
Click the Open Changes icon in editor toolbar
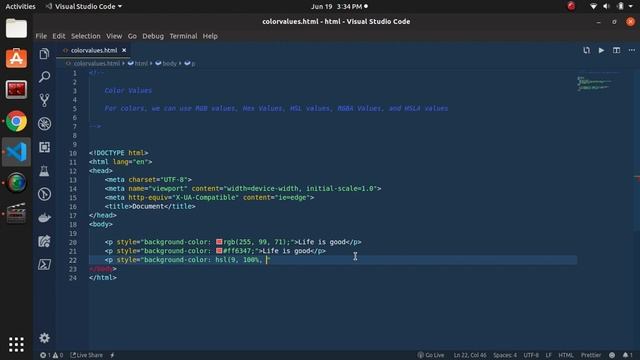click(x=587, y=50)
